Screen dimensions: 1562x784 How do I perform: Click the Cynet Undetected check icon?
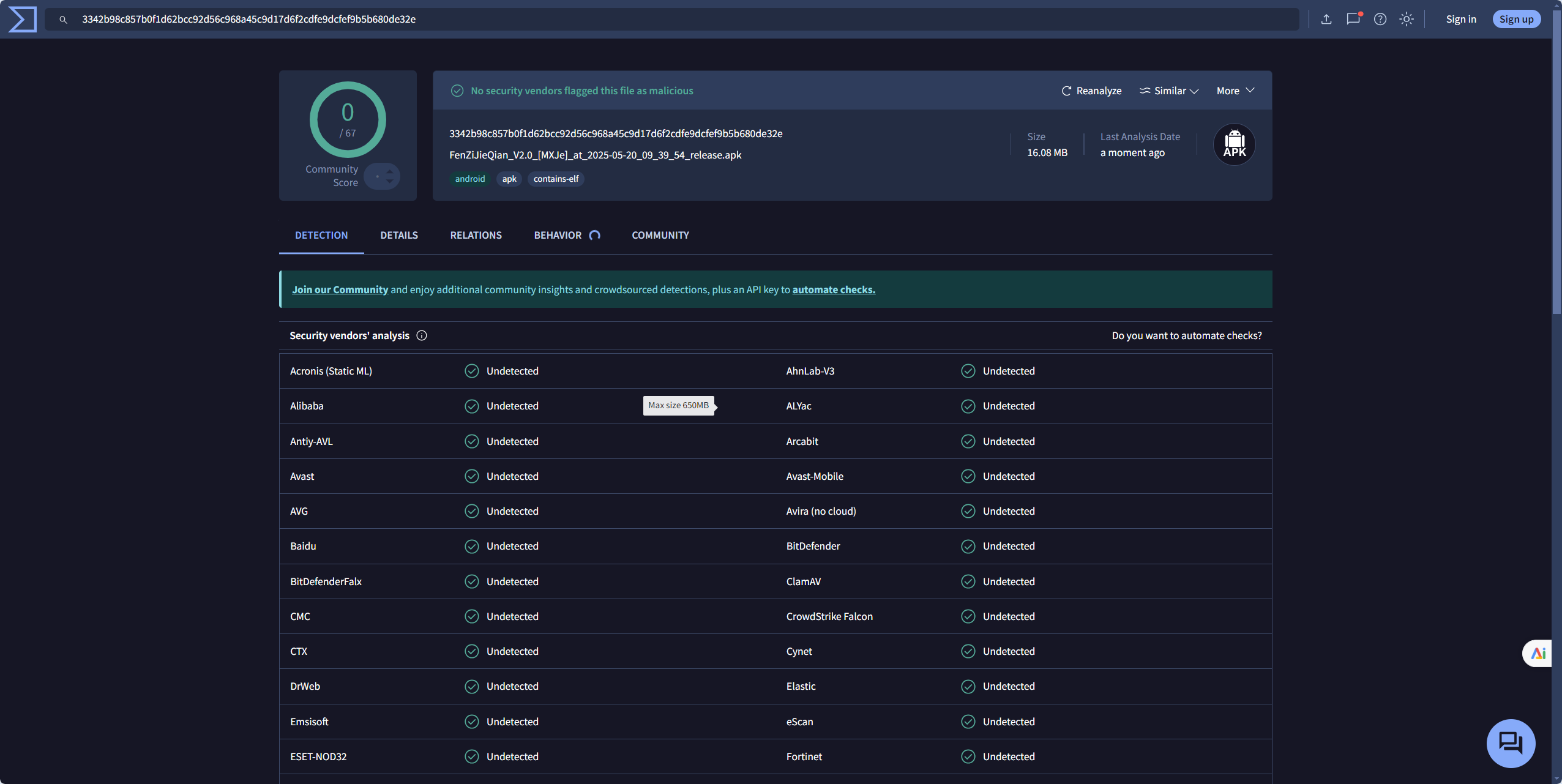[968, 651]
